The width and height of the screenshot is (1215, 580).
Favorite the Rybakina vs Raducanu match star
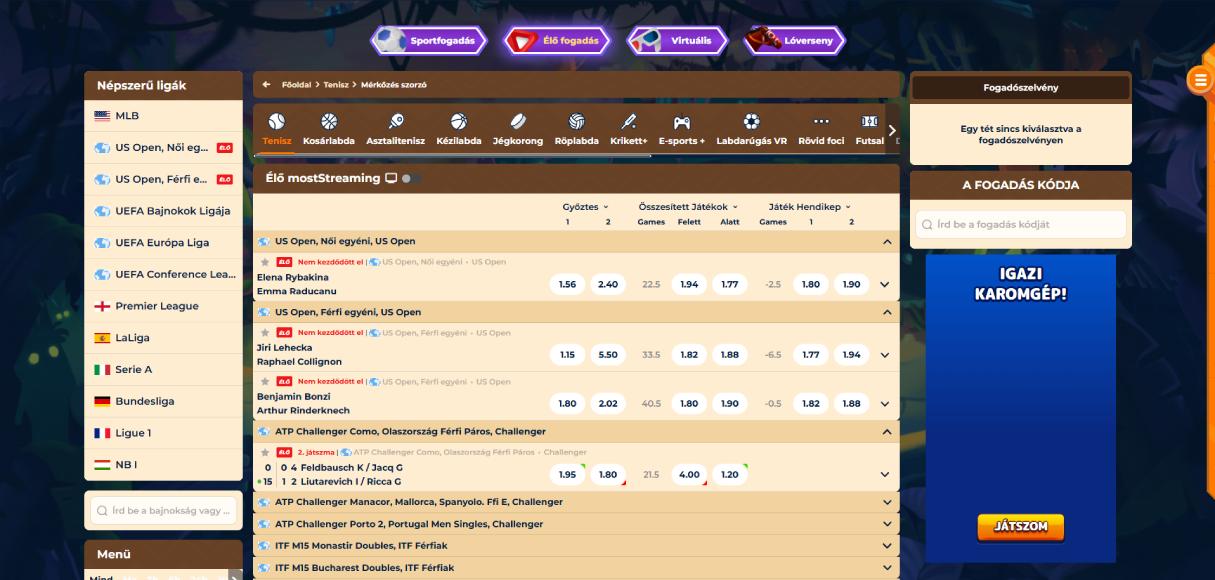(x=265, y=262)
